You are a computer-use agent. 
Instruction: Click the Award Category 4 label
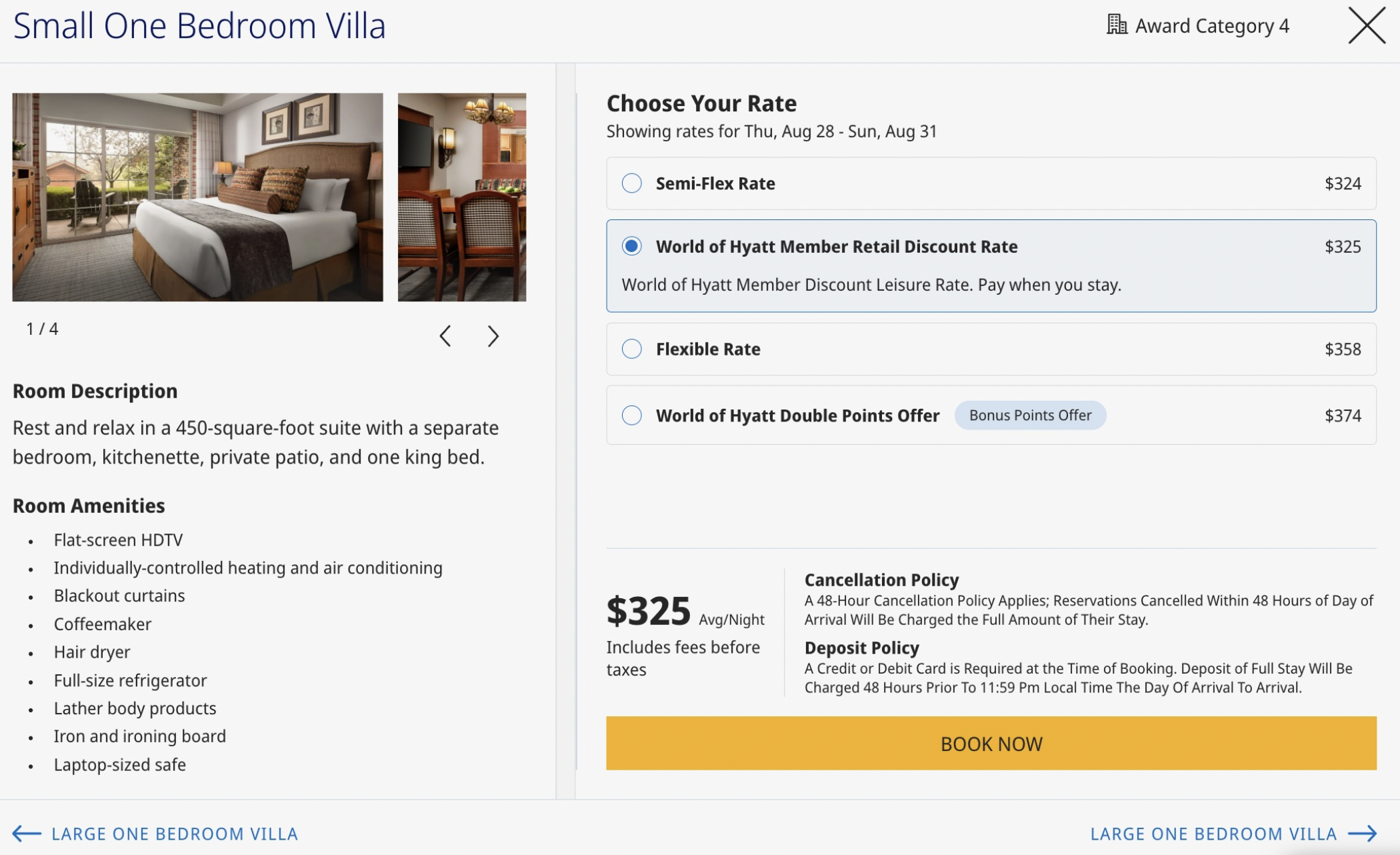pyautogui.click(x=1212, y=26)
